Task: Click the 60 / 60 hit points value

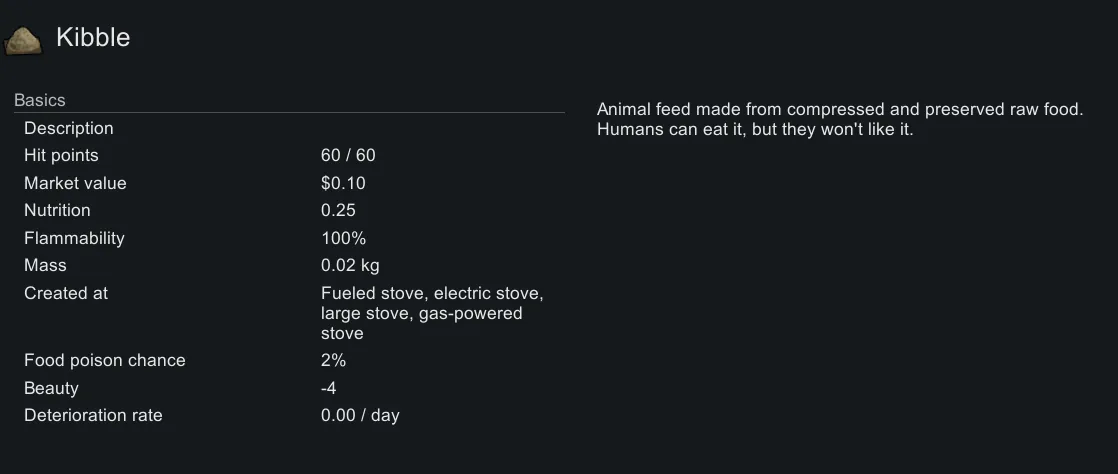Action: (348, 155)
